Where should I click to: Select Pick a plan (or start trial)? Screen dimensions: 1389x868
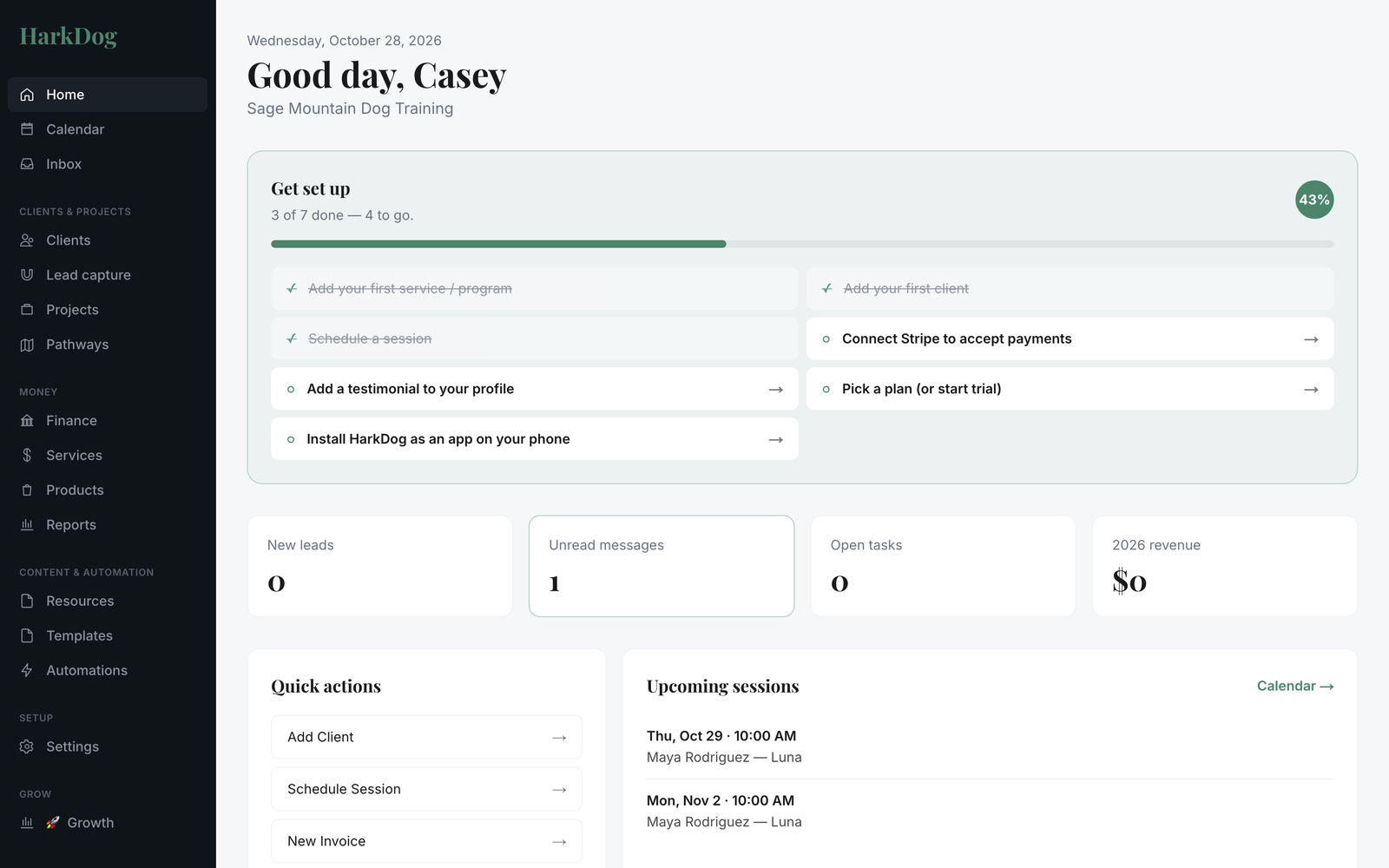[x=1070, y=389]
